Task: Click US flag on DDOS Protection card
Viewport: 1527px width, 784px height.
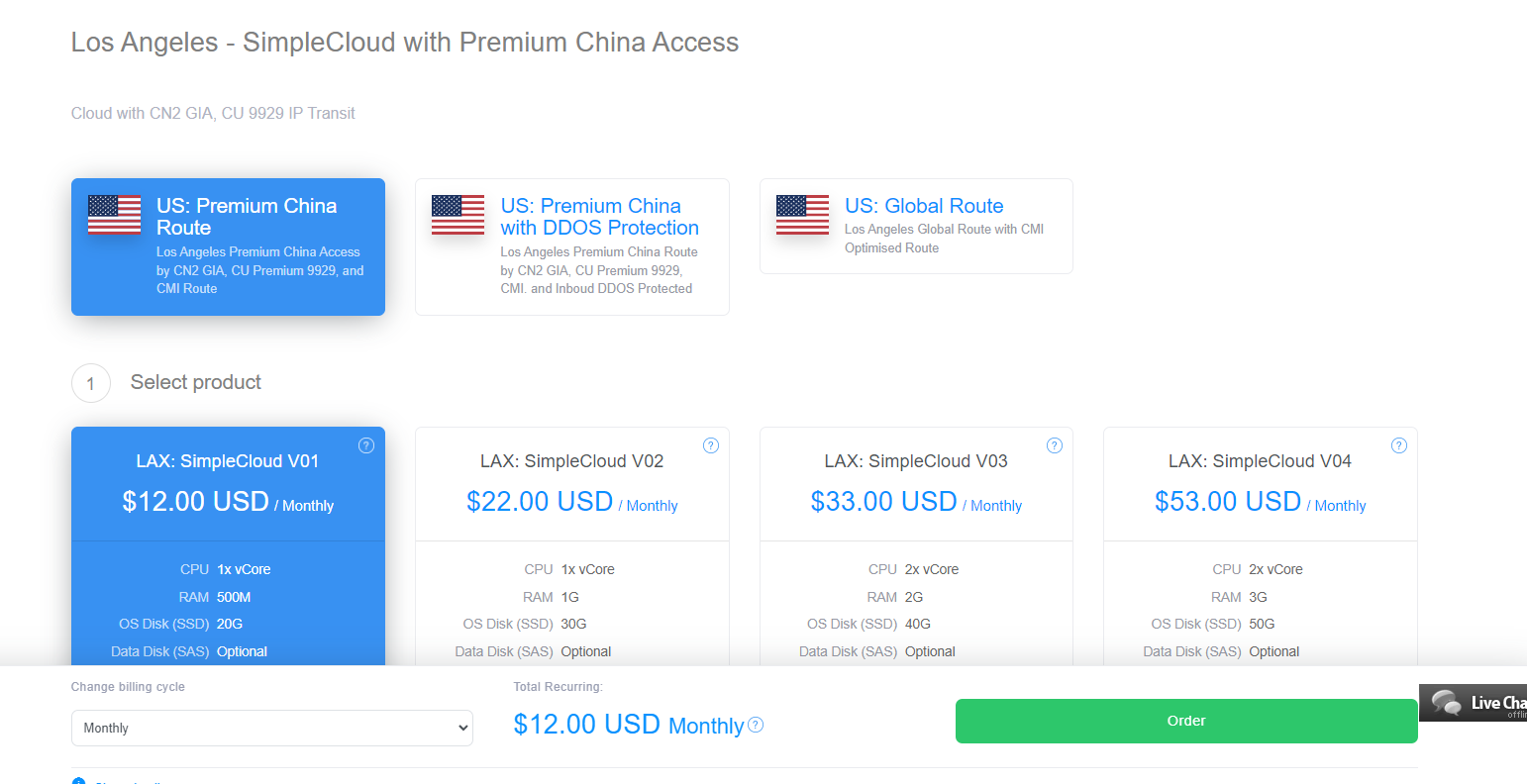Action: pos(458,215)
